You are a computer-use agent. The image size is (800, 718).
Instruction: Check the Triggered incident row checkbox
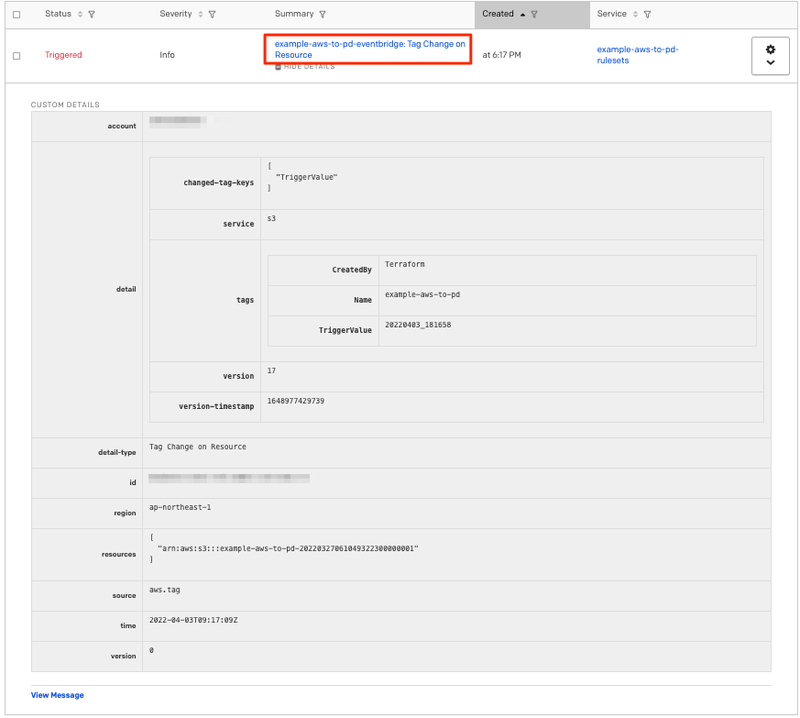pyautogui.click(x=16, y=56)
